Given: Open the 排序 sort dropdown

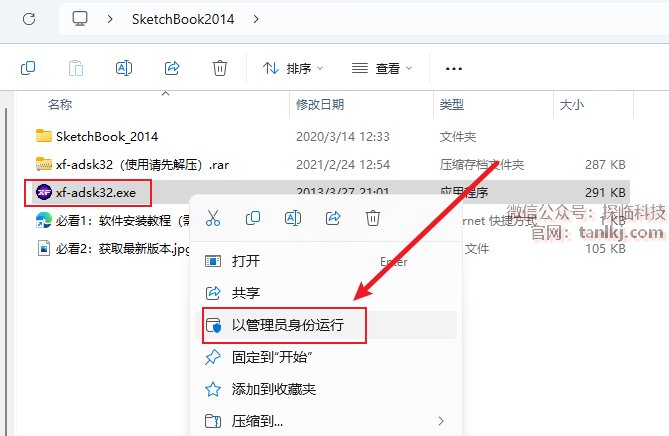Looking at the screenshot, I should tap(293, 68).
